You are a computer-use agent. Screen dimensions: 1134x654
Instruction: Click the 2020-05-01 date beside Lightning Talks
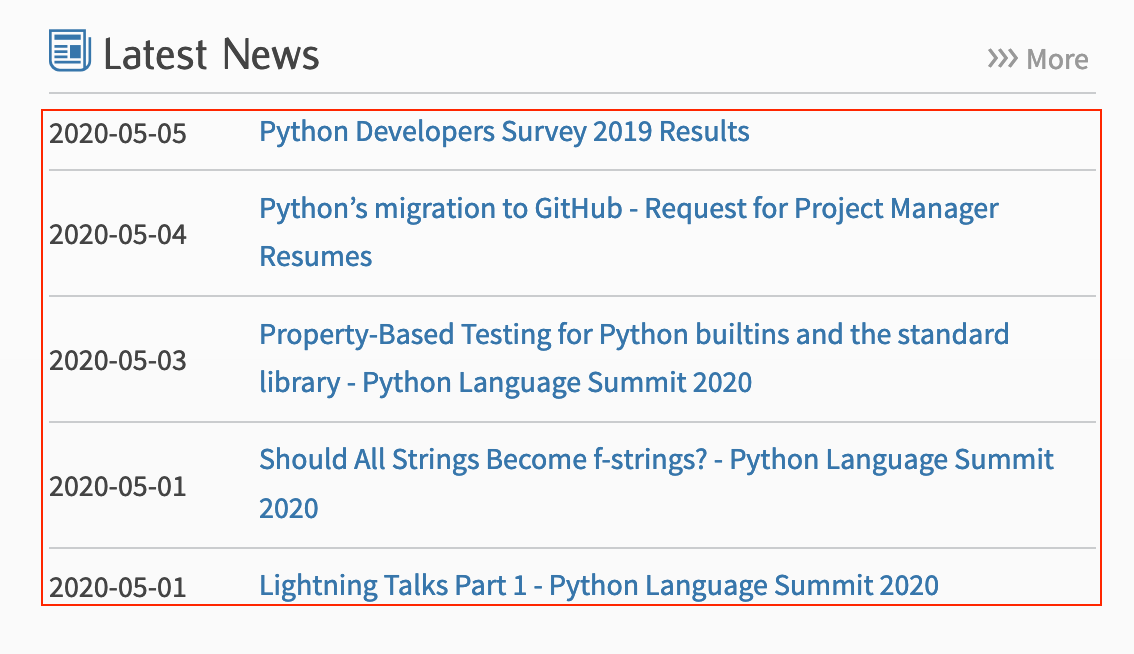pos(118,587)
